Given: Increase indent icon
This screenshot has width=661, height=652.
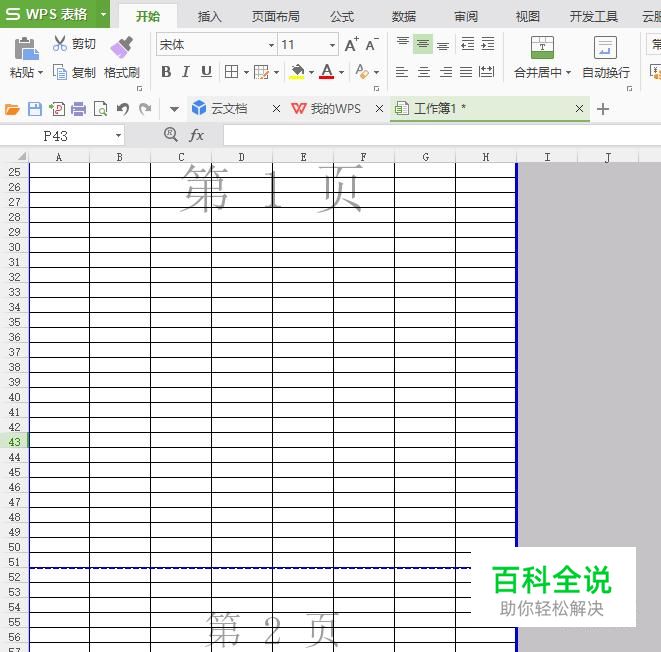Looking at the screenshot, I should (x=488, y=44).
